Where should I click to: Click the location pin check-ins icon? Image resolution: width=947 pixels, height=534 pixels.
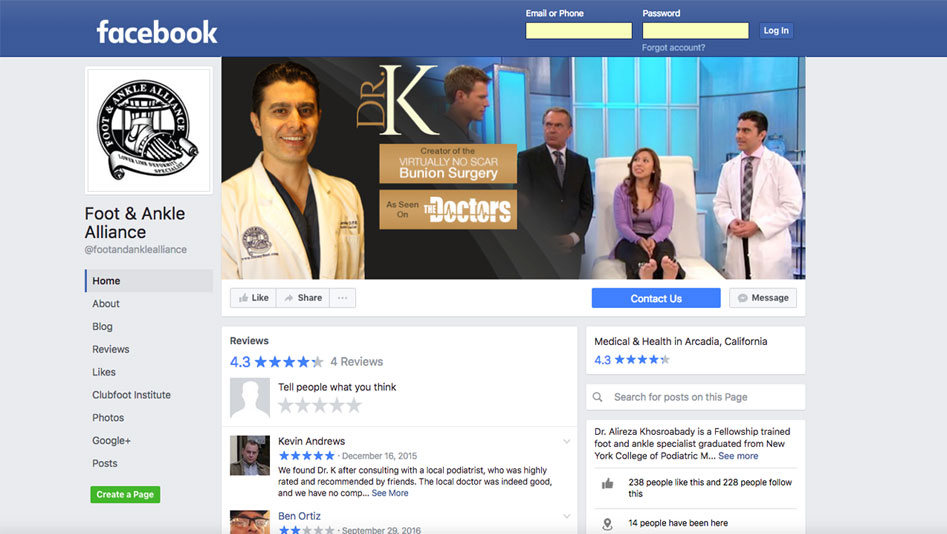[608, 524]
